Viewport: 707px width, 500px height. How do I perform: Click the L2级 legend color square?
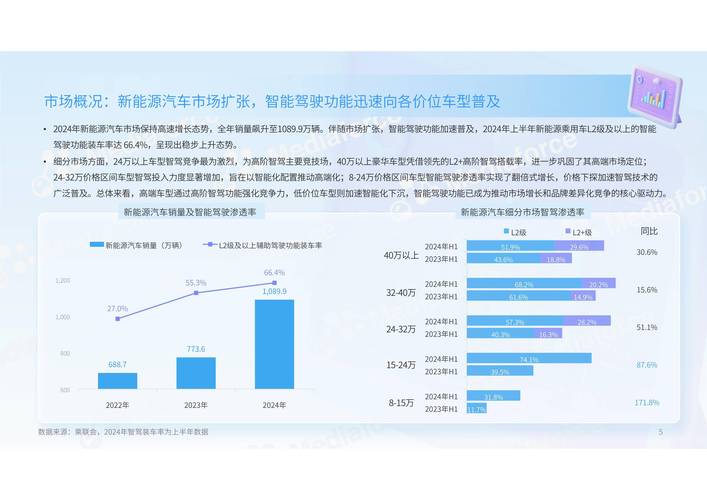(508, 231)
